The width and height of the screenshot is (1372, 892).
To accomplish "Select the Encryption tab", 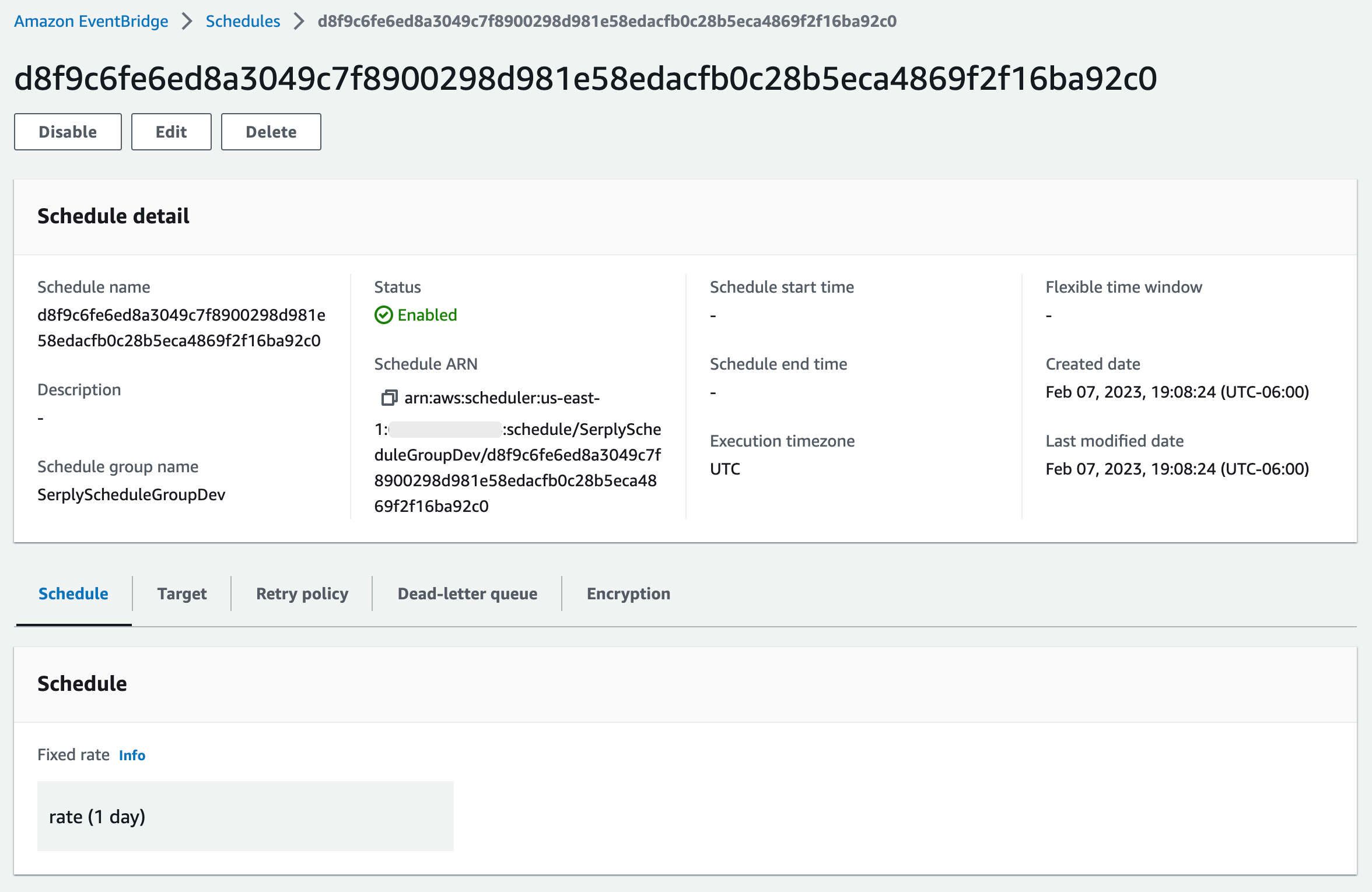I will [x=628, y=594].
